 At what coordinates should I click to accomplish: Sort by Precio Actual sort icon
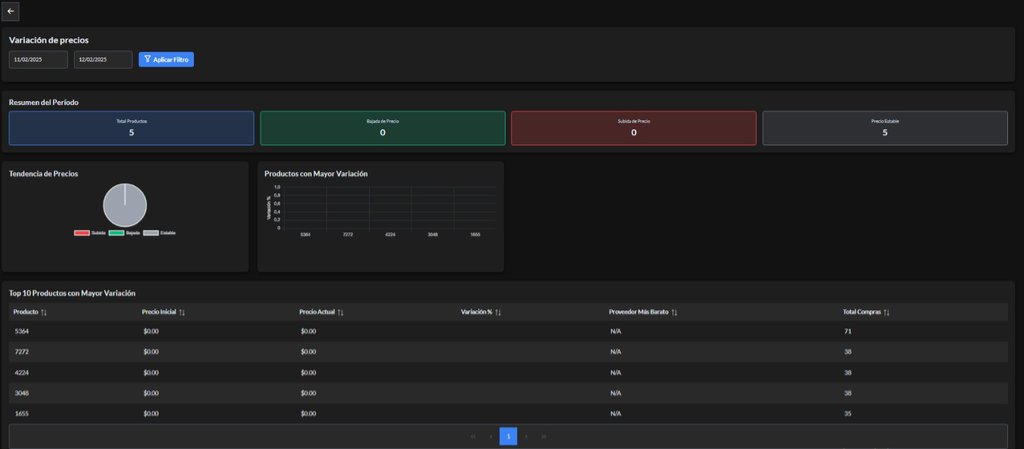click(341, 312)
